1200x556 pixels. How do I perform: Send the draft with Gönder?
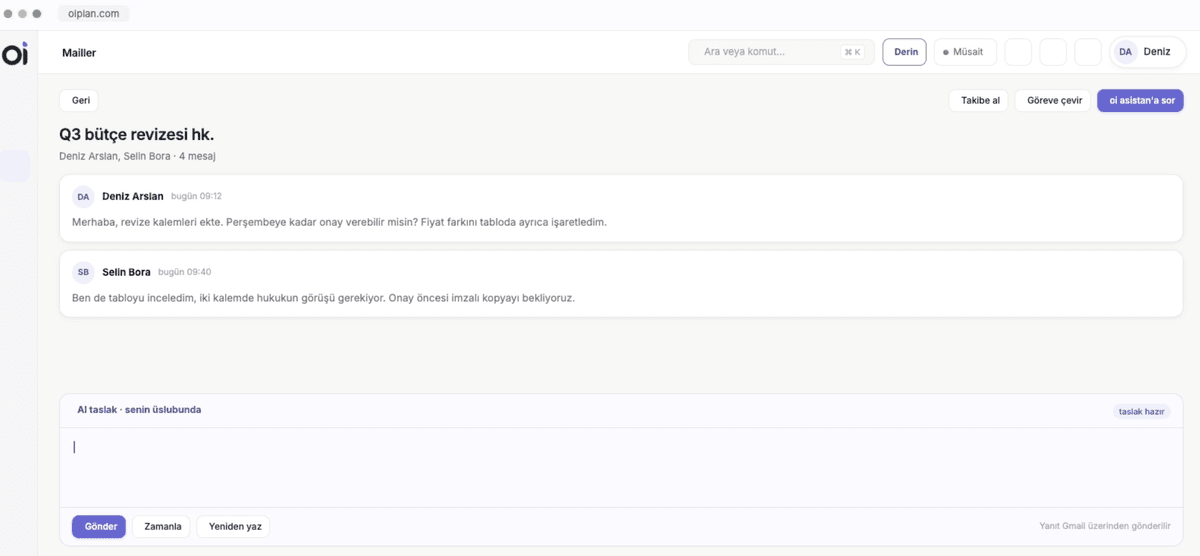coord(99,527)
